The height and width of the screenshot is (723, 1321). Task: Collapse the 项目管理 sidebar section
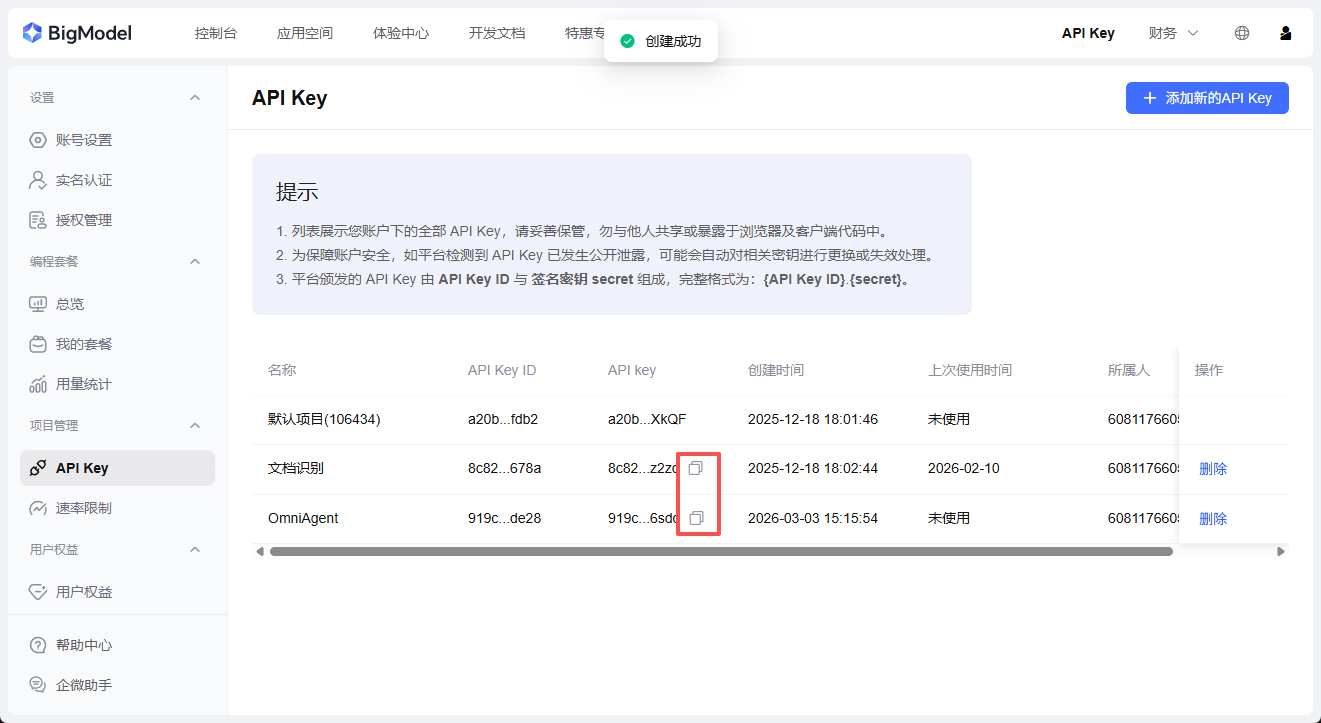(x=195, y=426)
